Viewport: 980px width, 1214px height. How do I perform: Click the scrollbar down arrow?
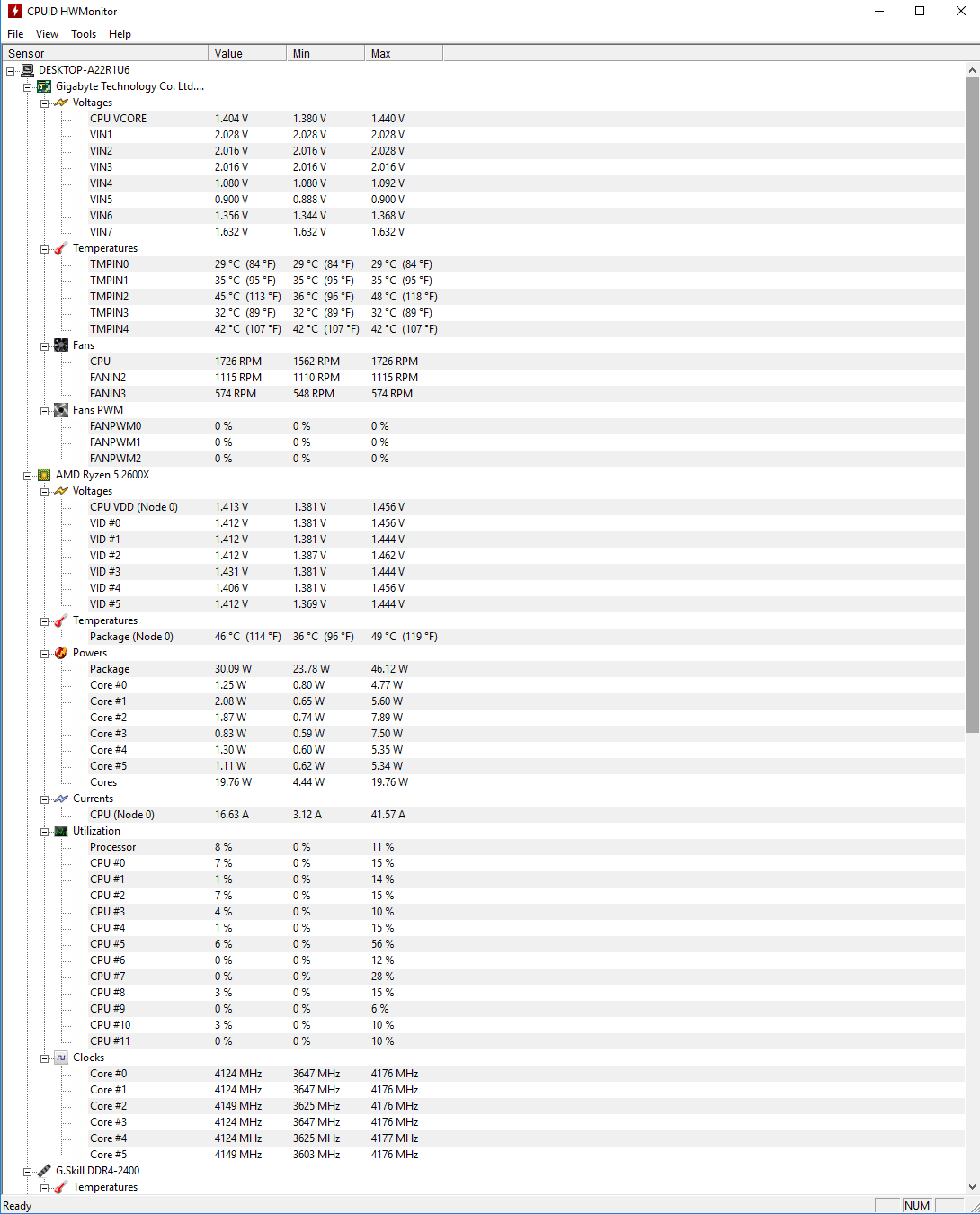click(x=972, y=1186)
